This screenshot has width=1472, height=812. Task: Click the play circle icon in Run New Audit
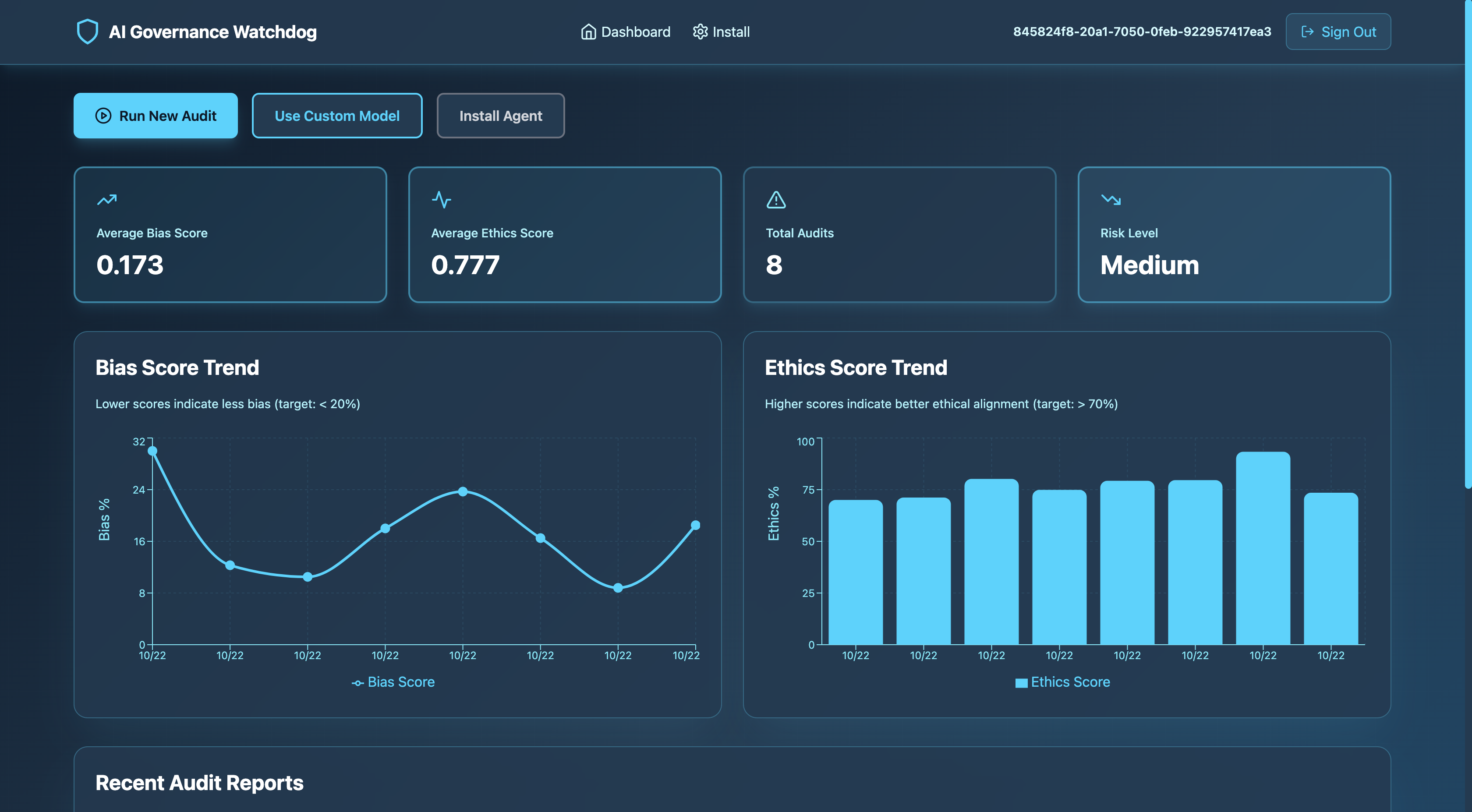(103, 116)
